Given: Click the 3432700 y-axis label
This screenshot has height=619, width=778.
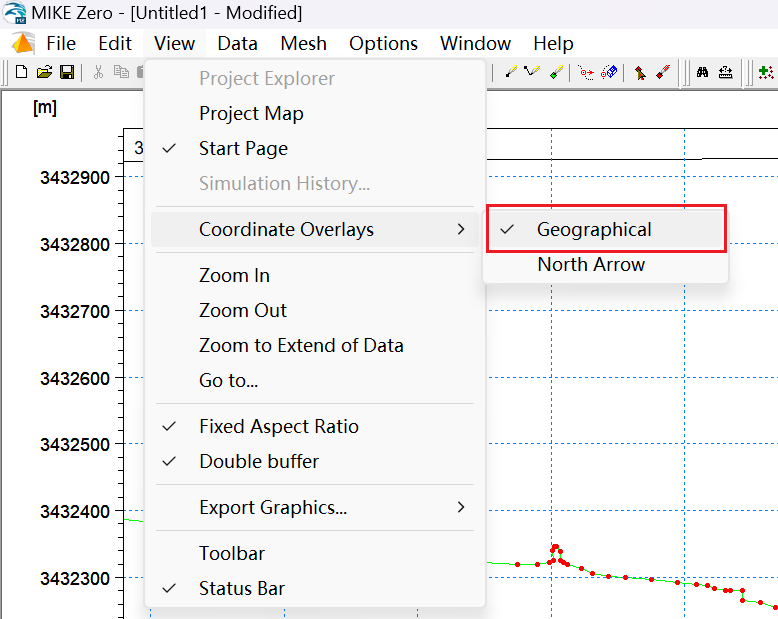Looking at the screenshot, I should (75, 311).
